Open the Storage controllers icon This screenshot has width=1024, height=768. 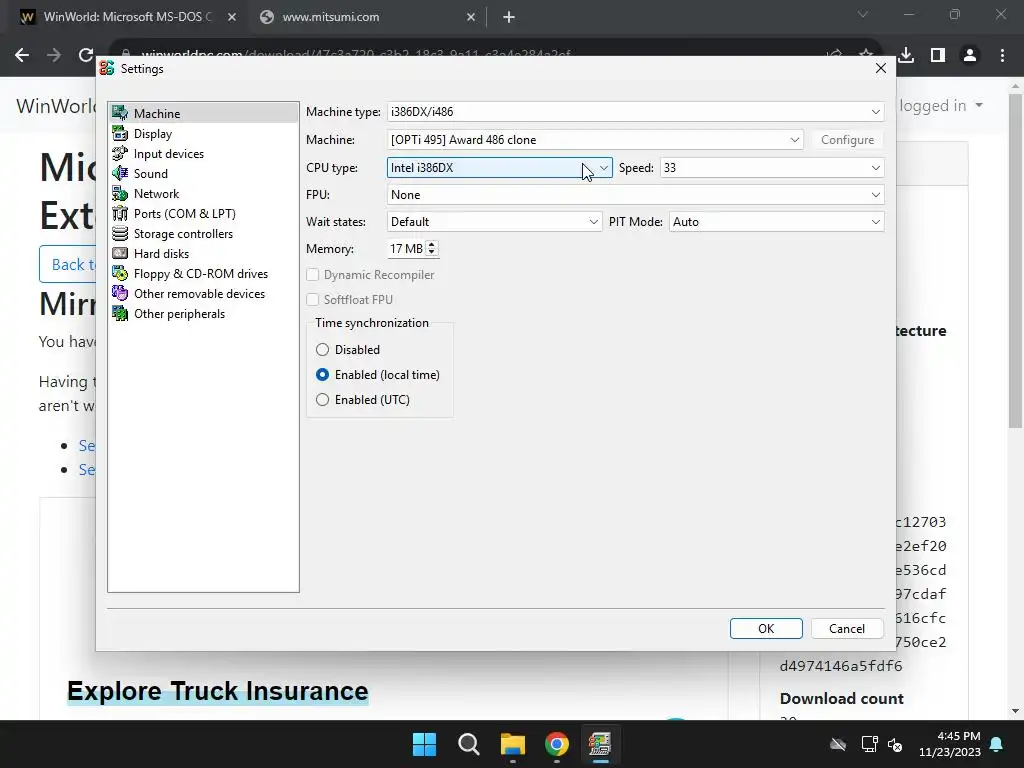click(120, 233)
